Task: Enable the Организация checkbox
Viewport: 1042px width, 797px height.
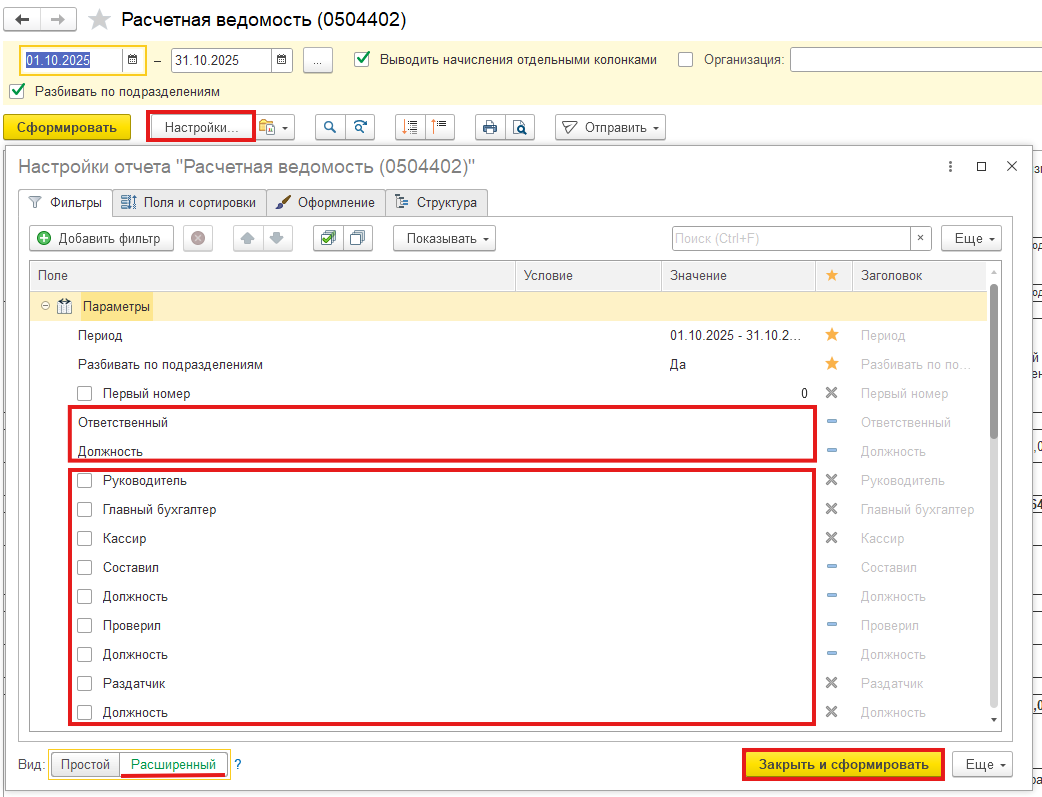Action: coord(685,60)
